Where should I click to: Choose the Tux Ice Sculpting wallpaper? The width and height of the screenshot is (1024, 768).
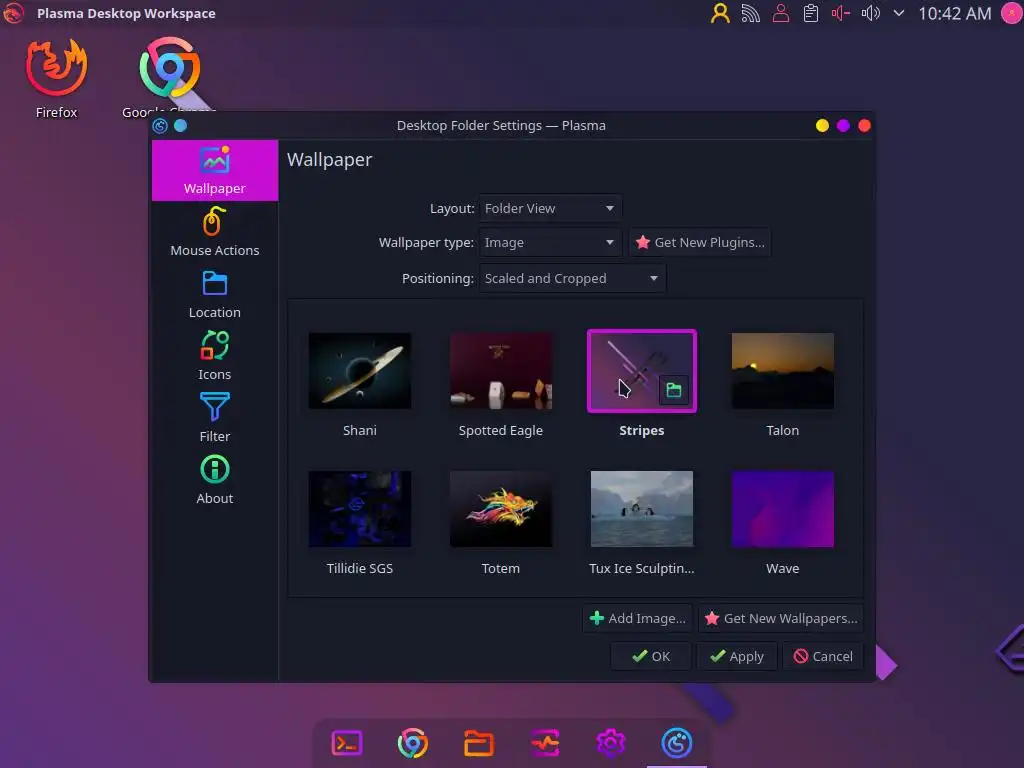(642, 509)
